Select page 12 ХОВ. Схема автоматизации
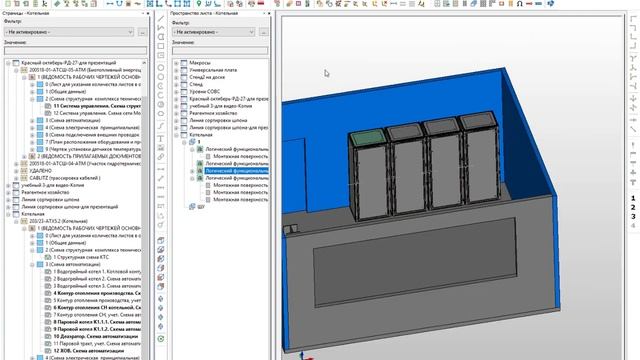This screenshot has height=360, width=640. (89, 351)
